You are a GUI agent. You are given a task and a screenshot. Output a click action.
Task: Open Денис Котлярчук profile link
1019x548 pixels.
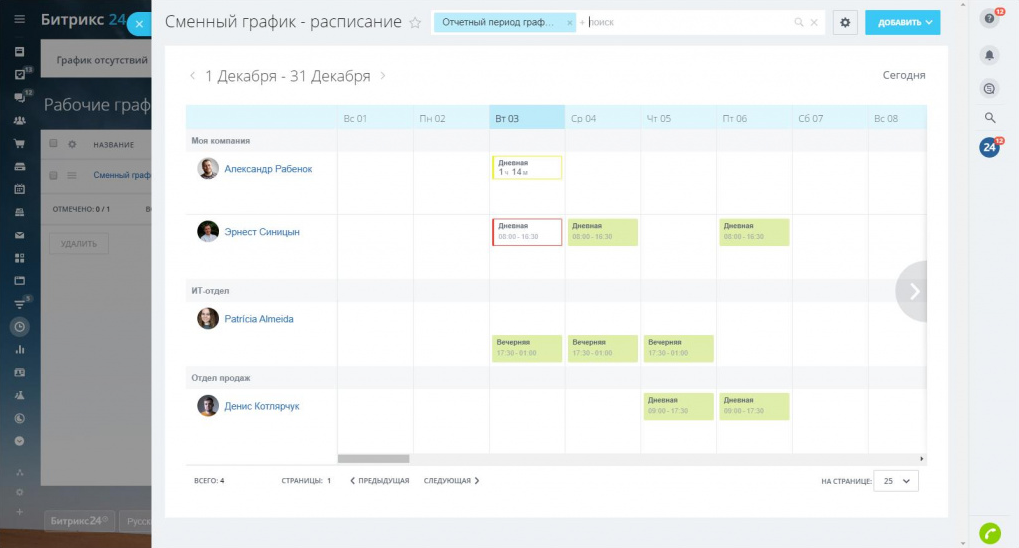click(262, 406)
